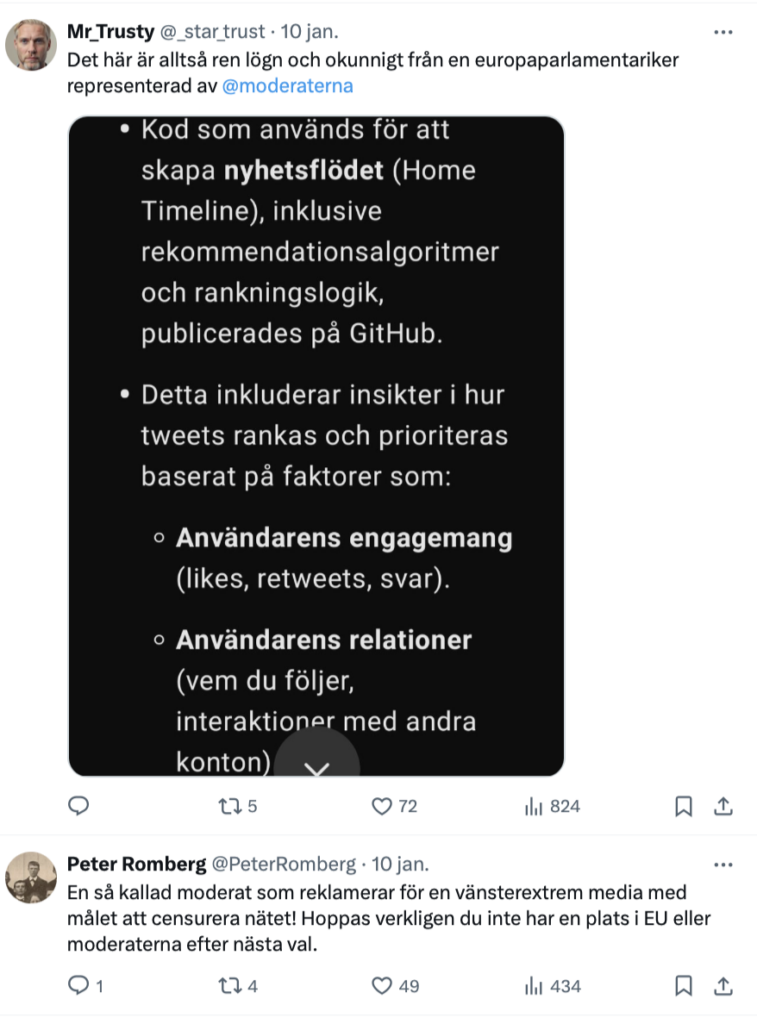Share Peter Romberg's tweet
757x1024 pixels.
[726, 986]
